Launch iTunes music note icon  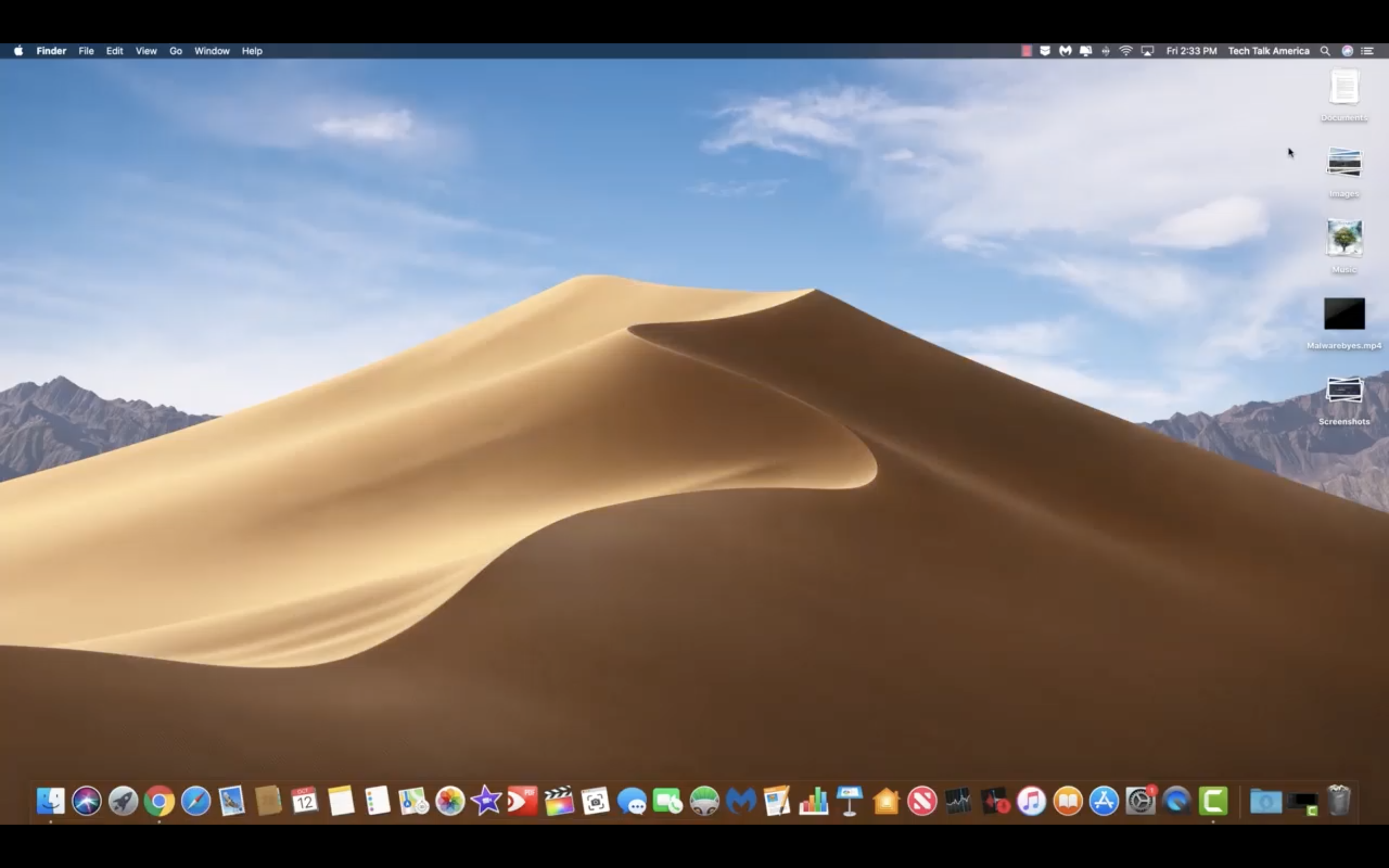click(x=1032, y=801)
